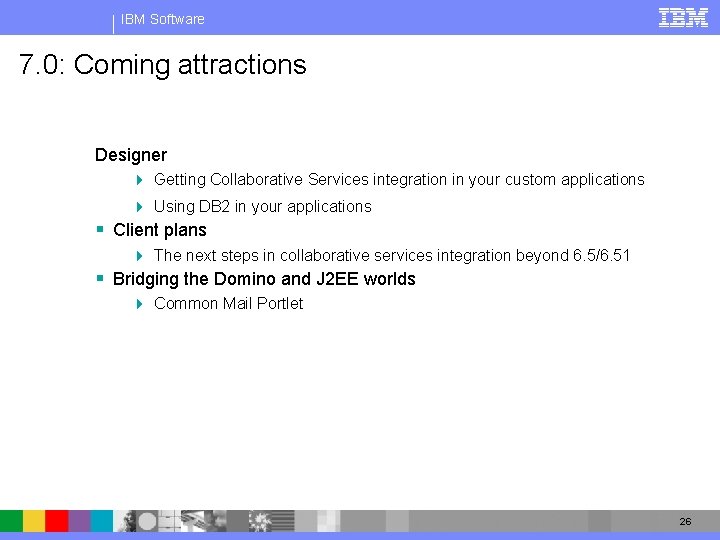Click the 'Common Mail Portlet' text
Screen dimensions: 720x540
228,304
